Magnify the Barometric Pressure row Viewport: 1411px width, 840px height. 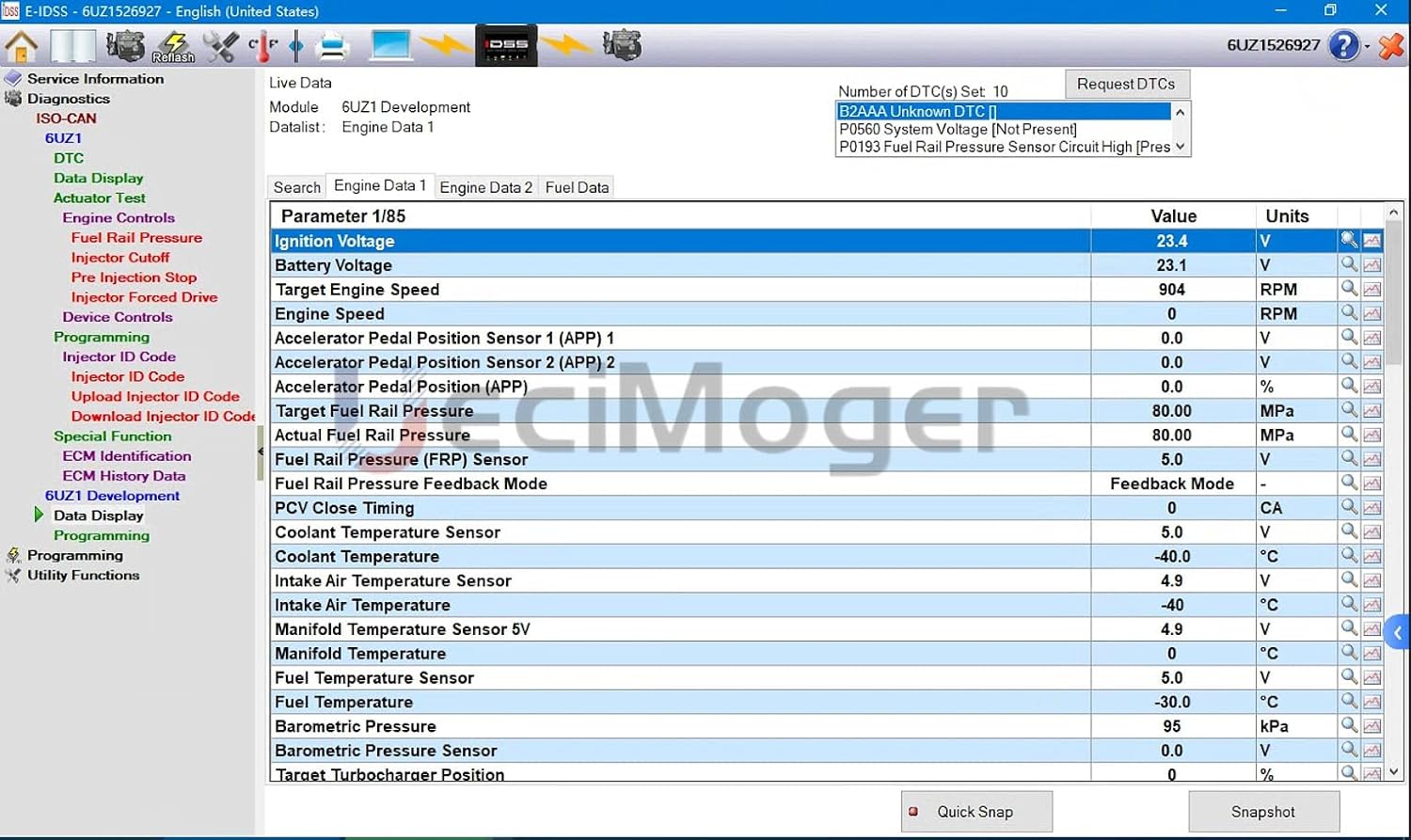1349,725
